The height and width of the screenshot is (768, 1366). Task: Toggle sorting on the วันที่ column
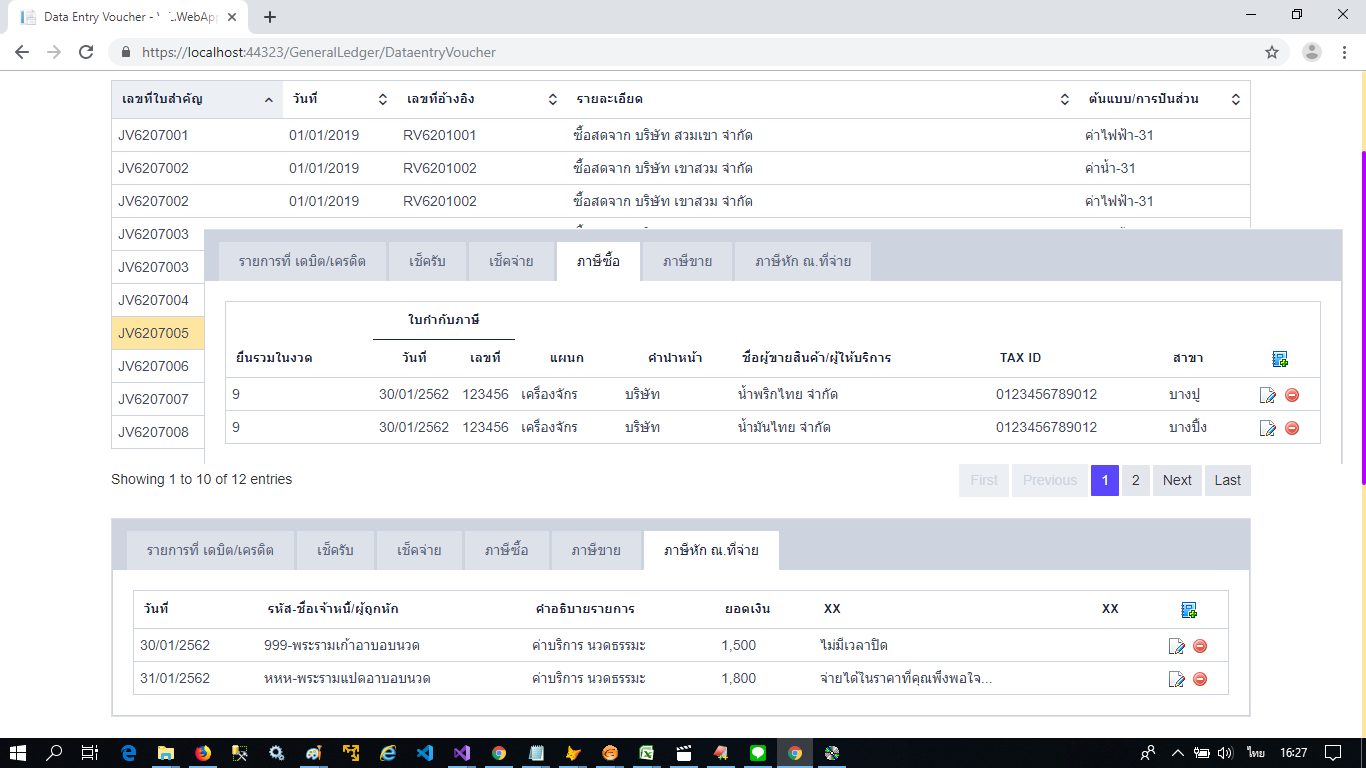tap(381, 99)
